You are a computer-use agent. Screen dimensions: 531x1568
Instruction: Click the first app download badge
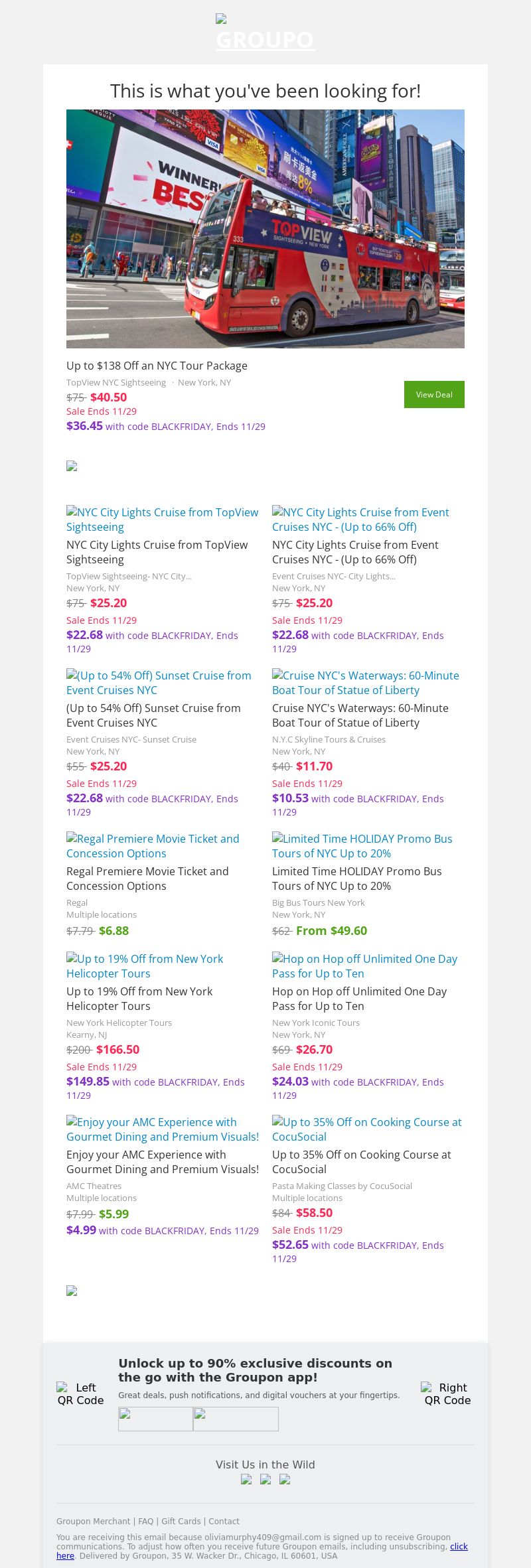coord(155,1419)
